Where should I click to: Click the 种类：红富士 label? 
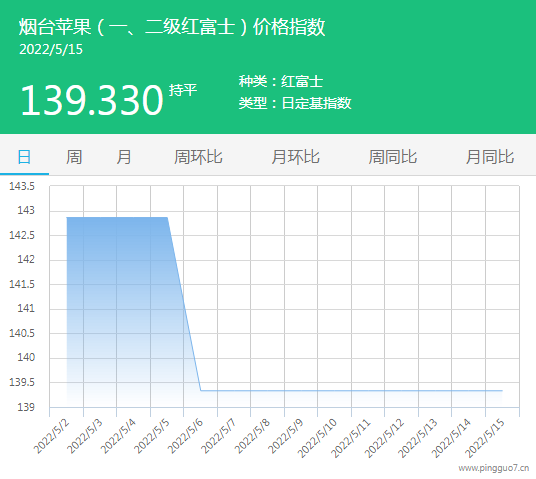coord(281,82)
